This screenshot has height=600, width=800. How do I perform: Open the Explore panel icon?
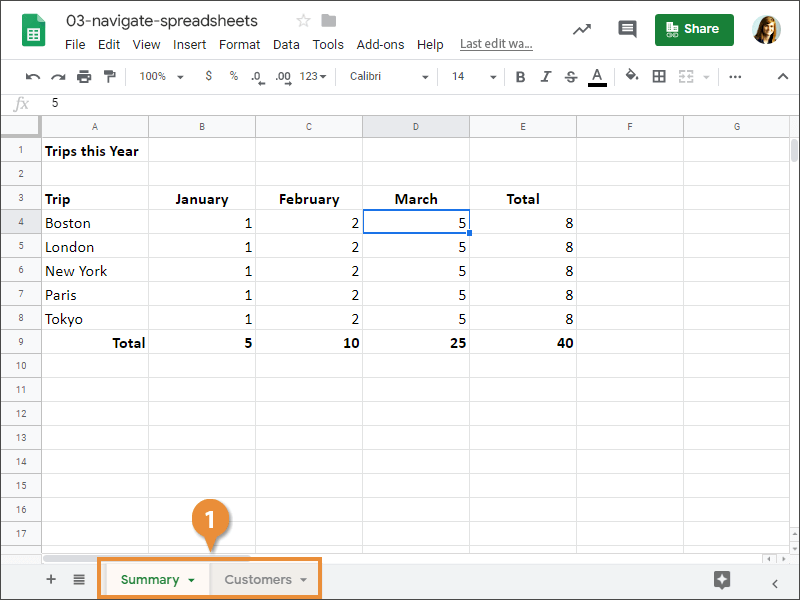tap(722, 578)
